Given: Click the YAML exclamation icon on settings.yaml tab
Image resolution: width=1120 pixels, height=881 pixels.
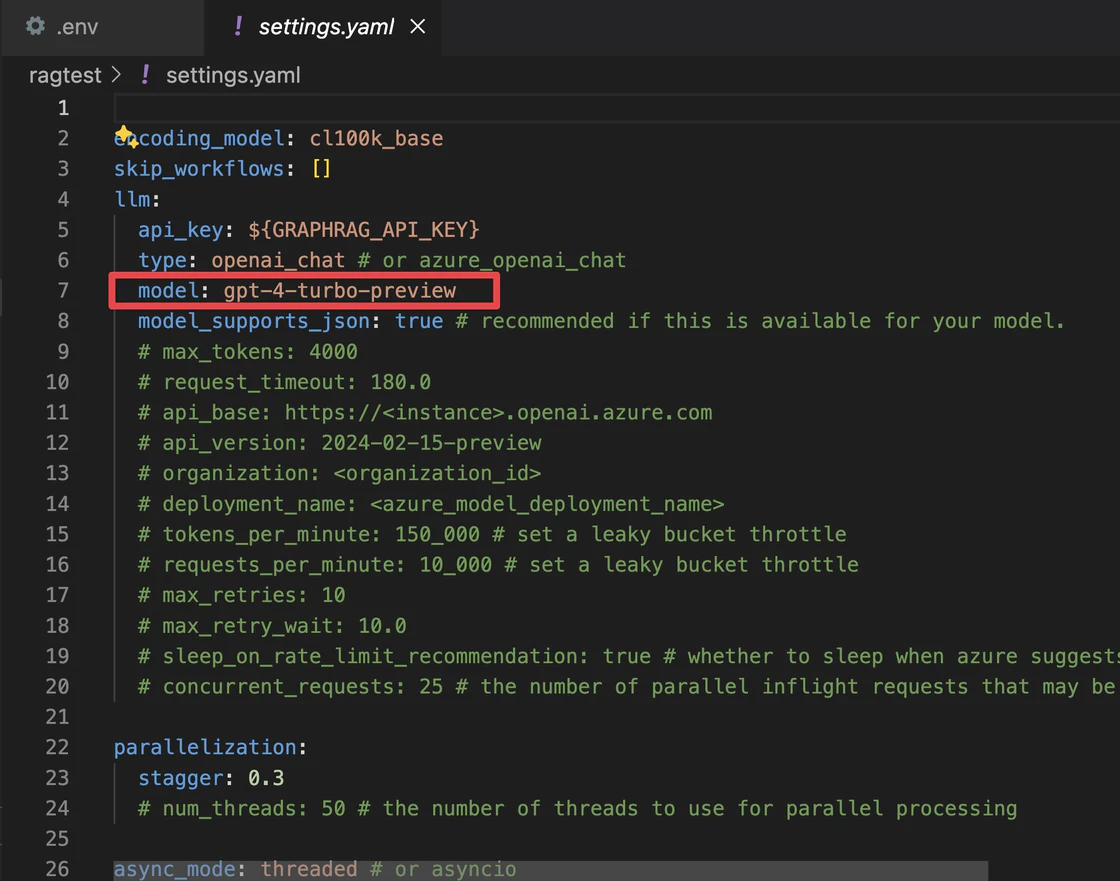Looking at the screenshot, I should click(238, 26).
